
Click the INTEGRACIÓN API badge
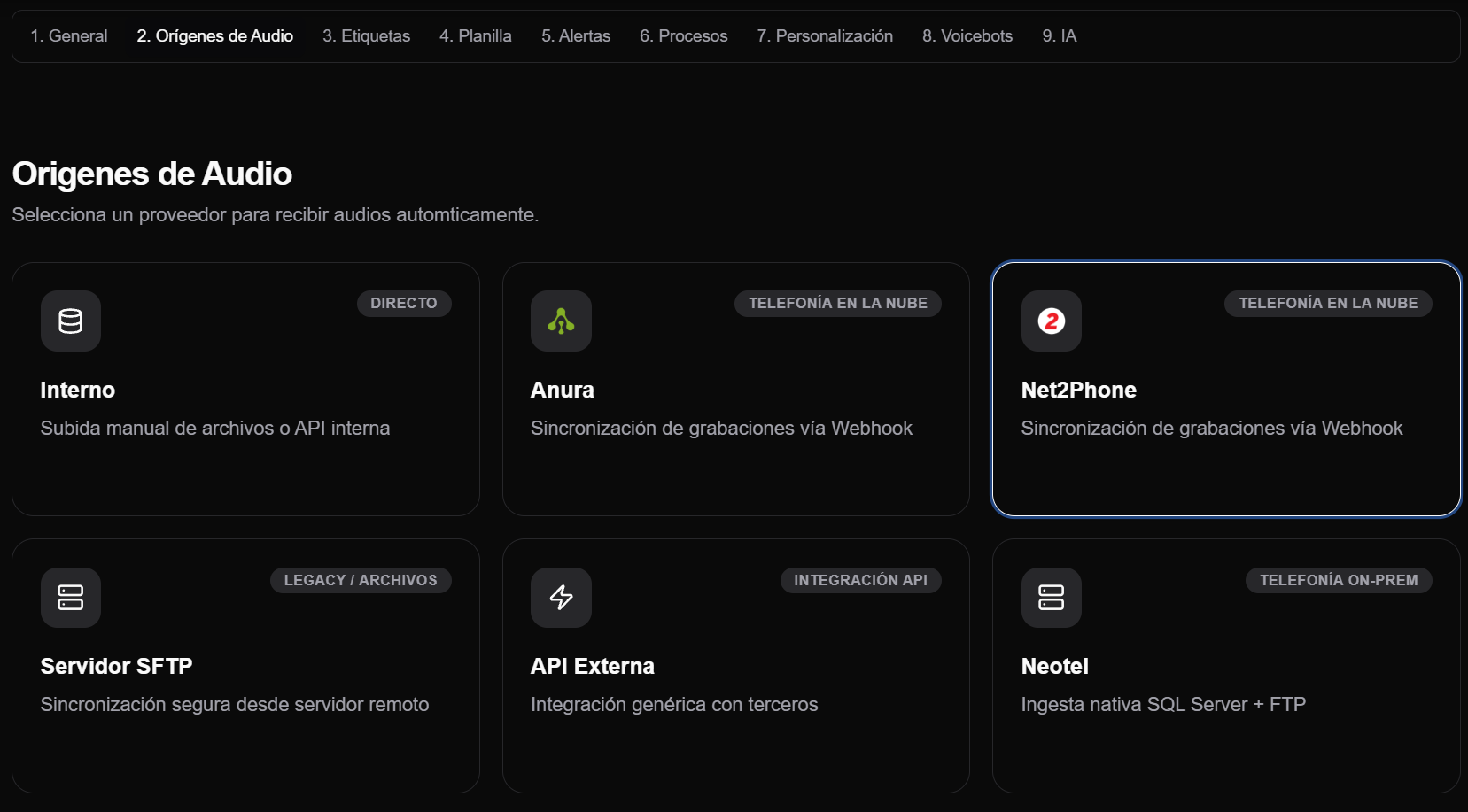(x=861, y=580)
